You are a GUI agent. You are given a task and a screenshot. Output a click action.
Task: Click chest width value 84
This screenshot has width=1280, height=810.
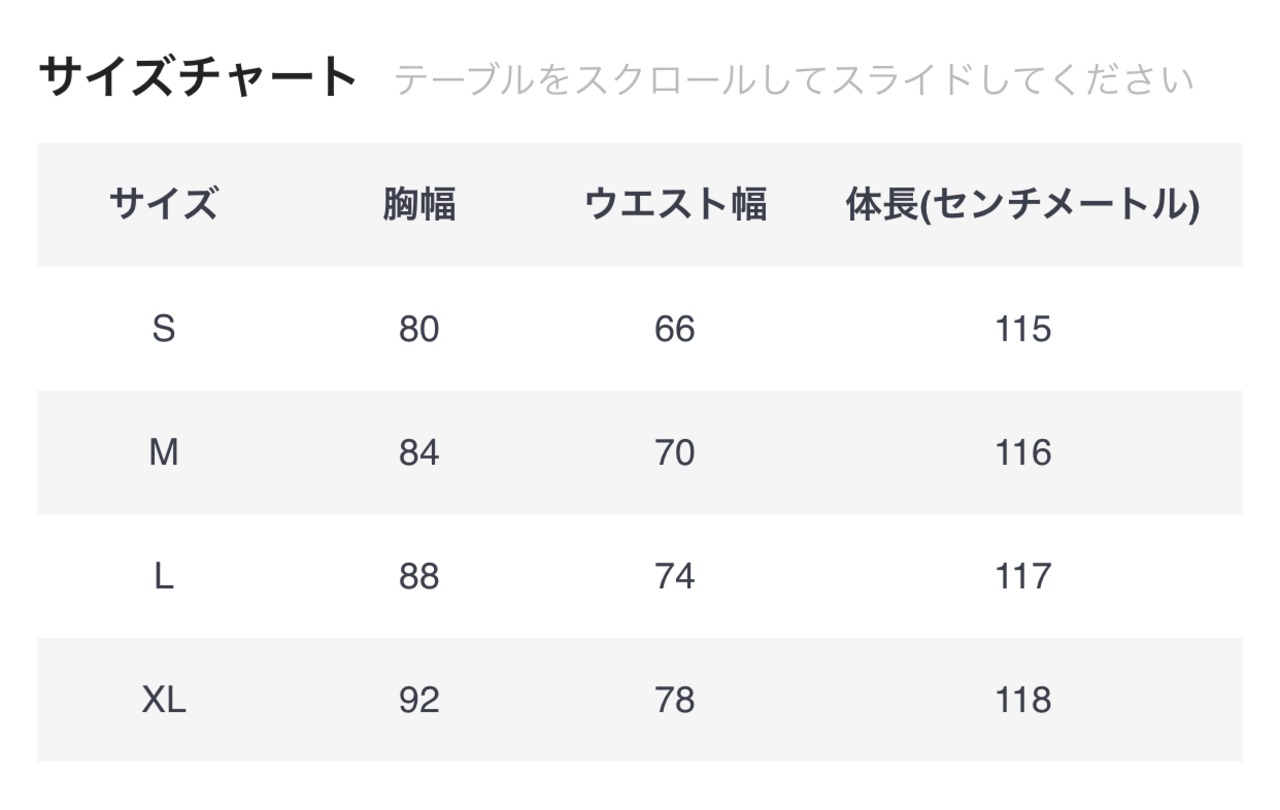pos(419,453)
